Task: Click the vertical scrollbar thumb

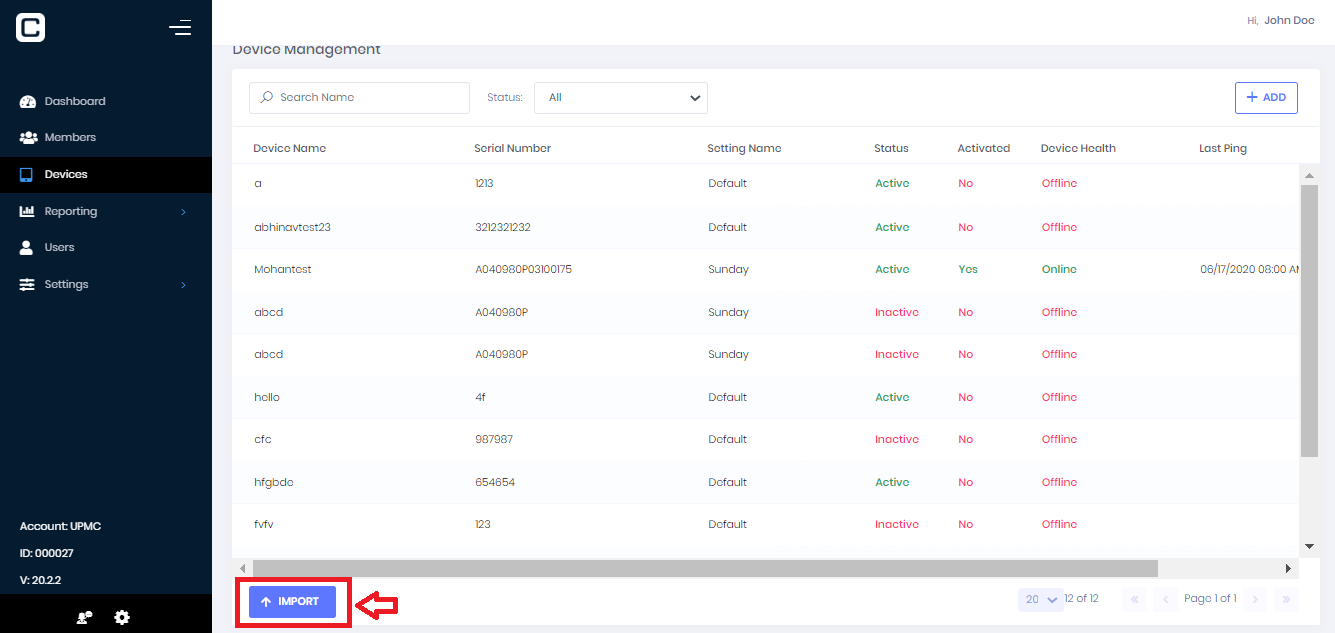Action: point(1309,321)
